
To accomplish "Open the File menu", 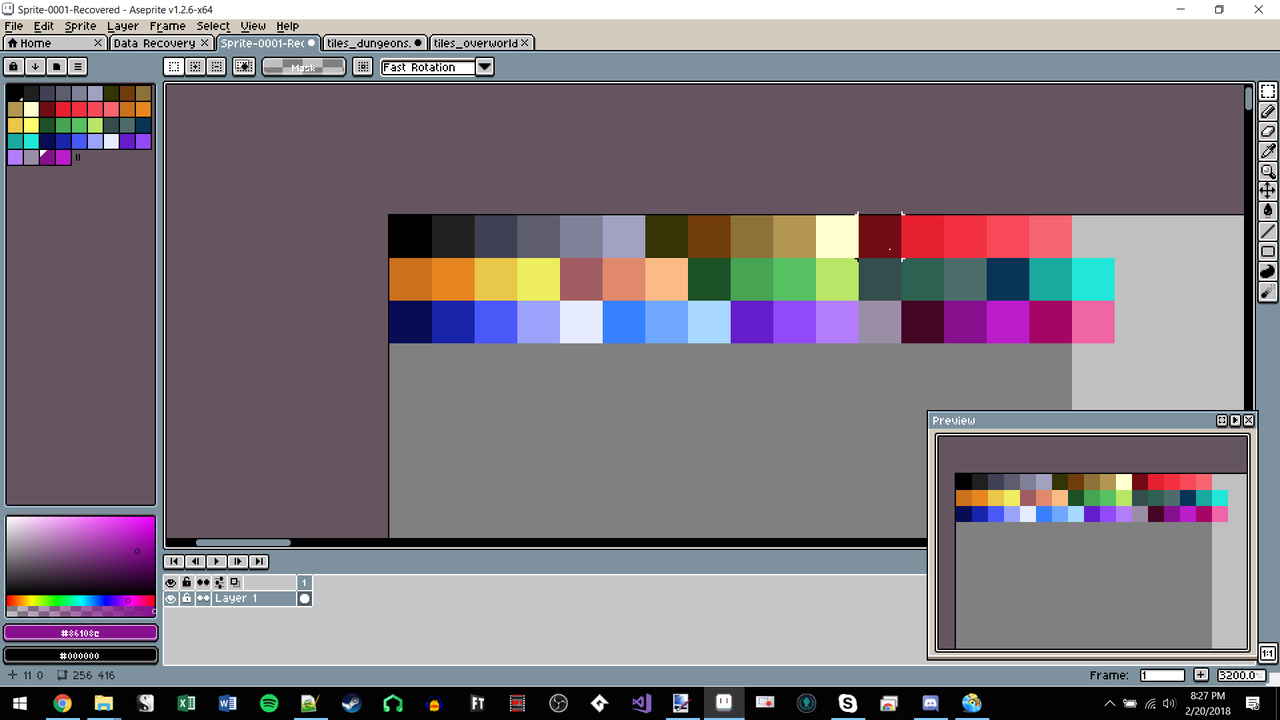I will (x=13, y=26).
